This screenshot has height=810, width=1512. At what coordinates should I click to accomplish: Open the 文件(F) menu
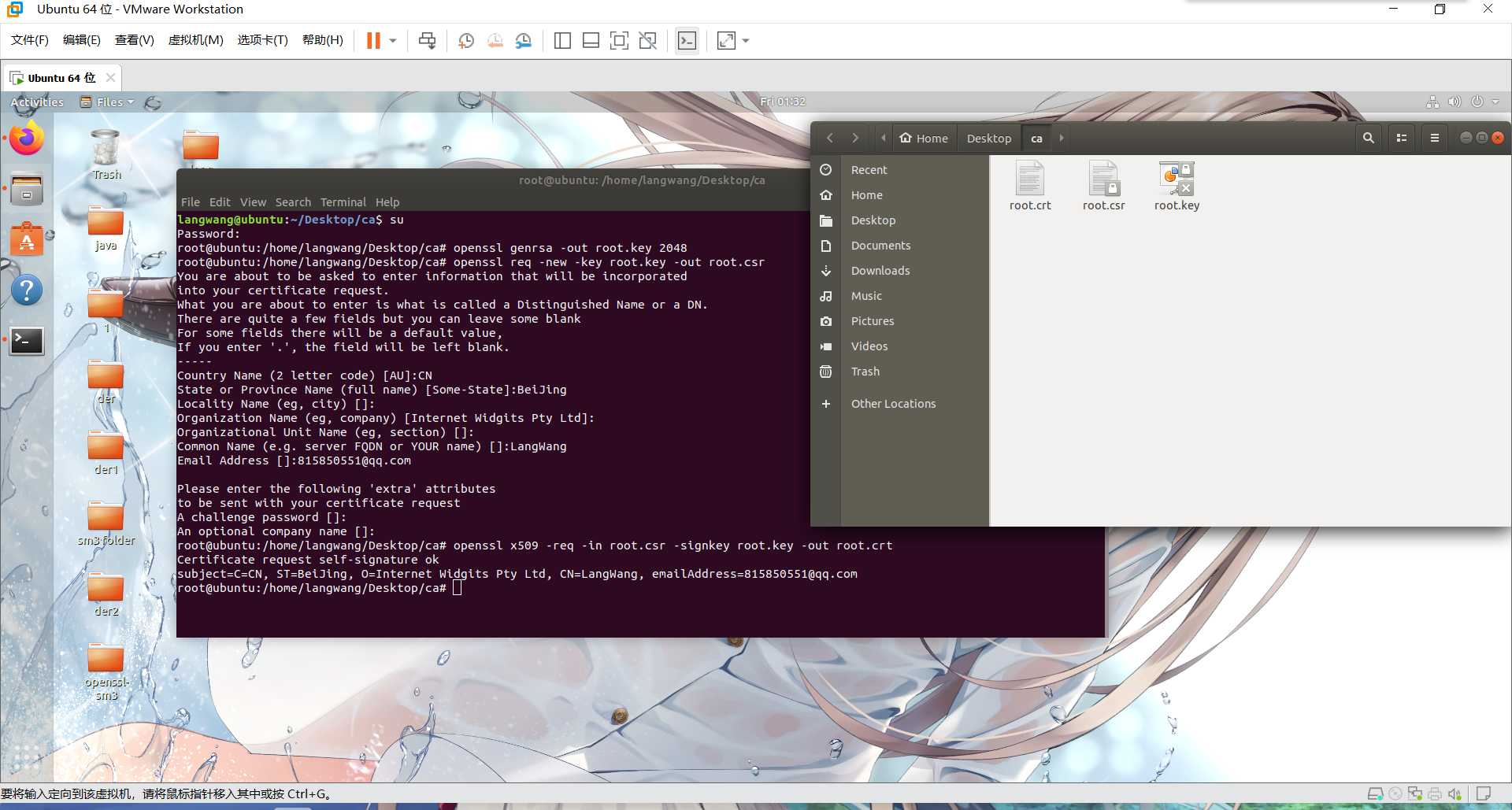tap(30, 39)
